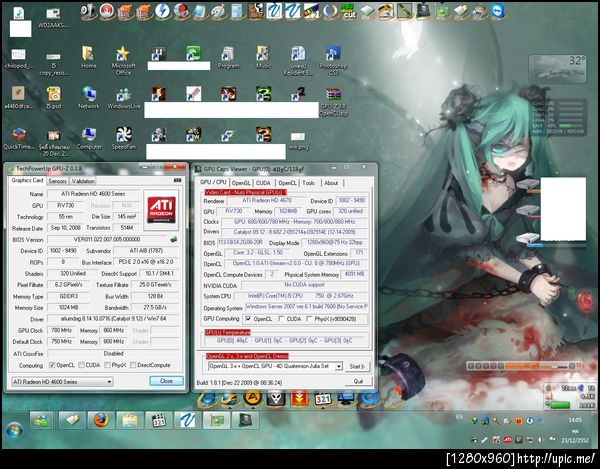
Task: Open the Photoshop CS3 desktop shortcut
Action: [x=333, y=61]
